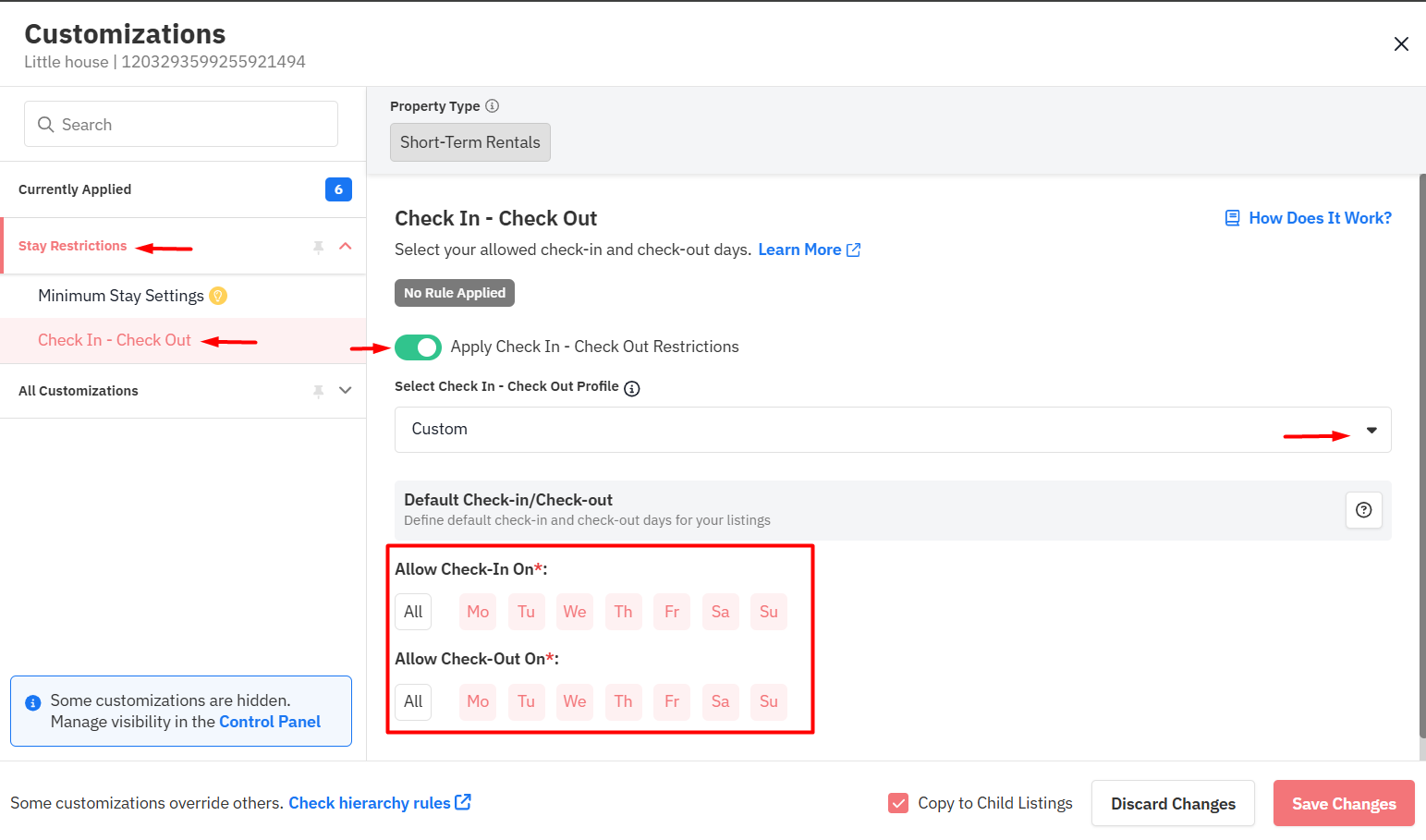
Task: Open the Control Panel link
Action: [270, 722]
